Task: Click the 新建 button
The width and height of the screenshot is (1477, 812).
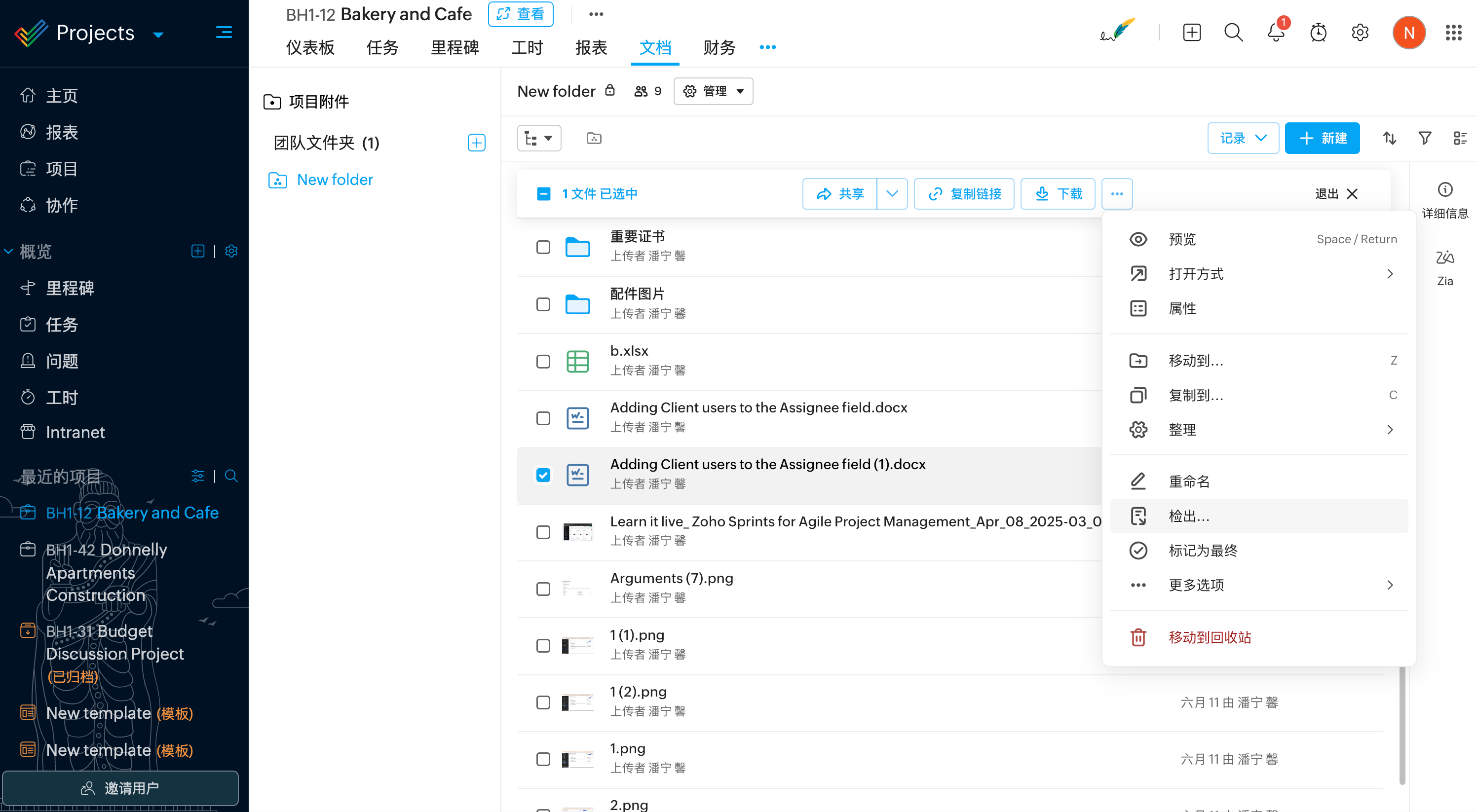Action: [x=1322, y=138]
